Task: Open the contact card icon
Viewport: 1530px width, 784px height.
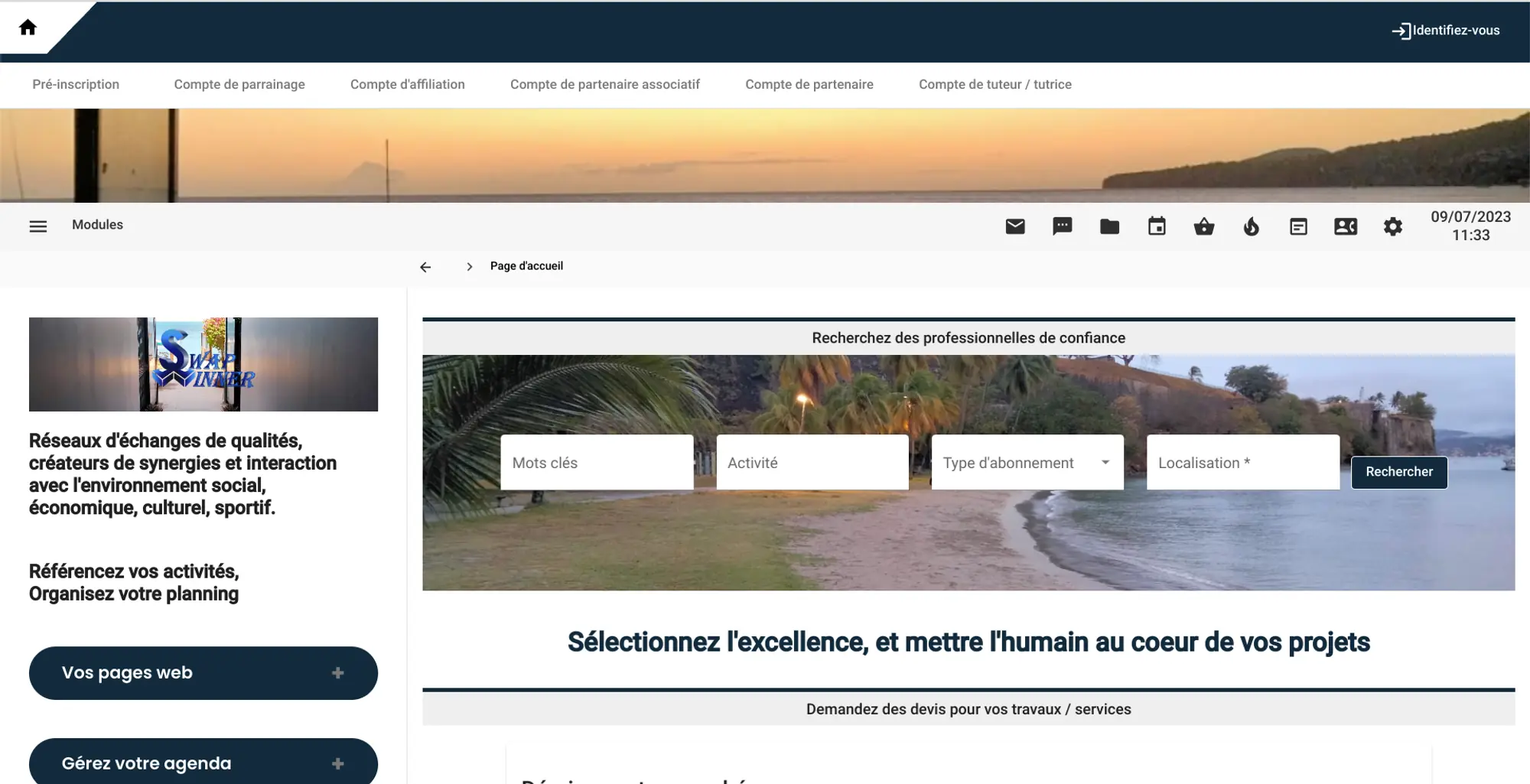Action: [1346, 226]
